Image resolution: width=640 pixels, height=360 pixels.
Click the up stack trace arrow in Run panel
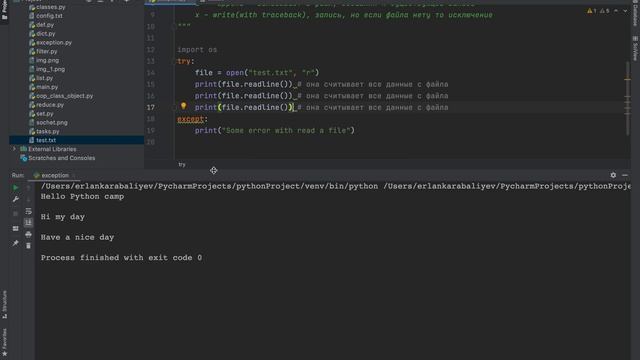pyautogui.click(x=28, y=188)
